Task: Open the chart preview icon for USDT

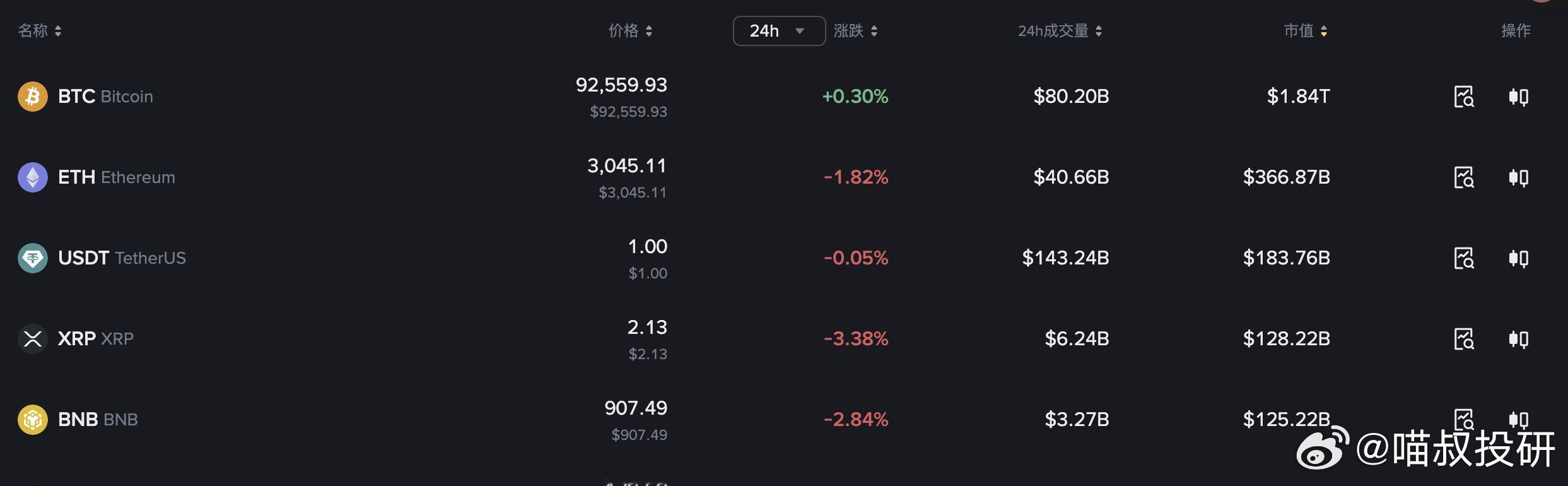Action: tap(1465, 258)
